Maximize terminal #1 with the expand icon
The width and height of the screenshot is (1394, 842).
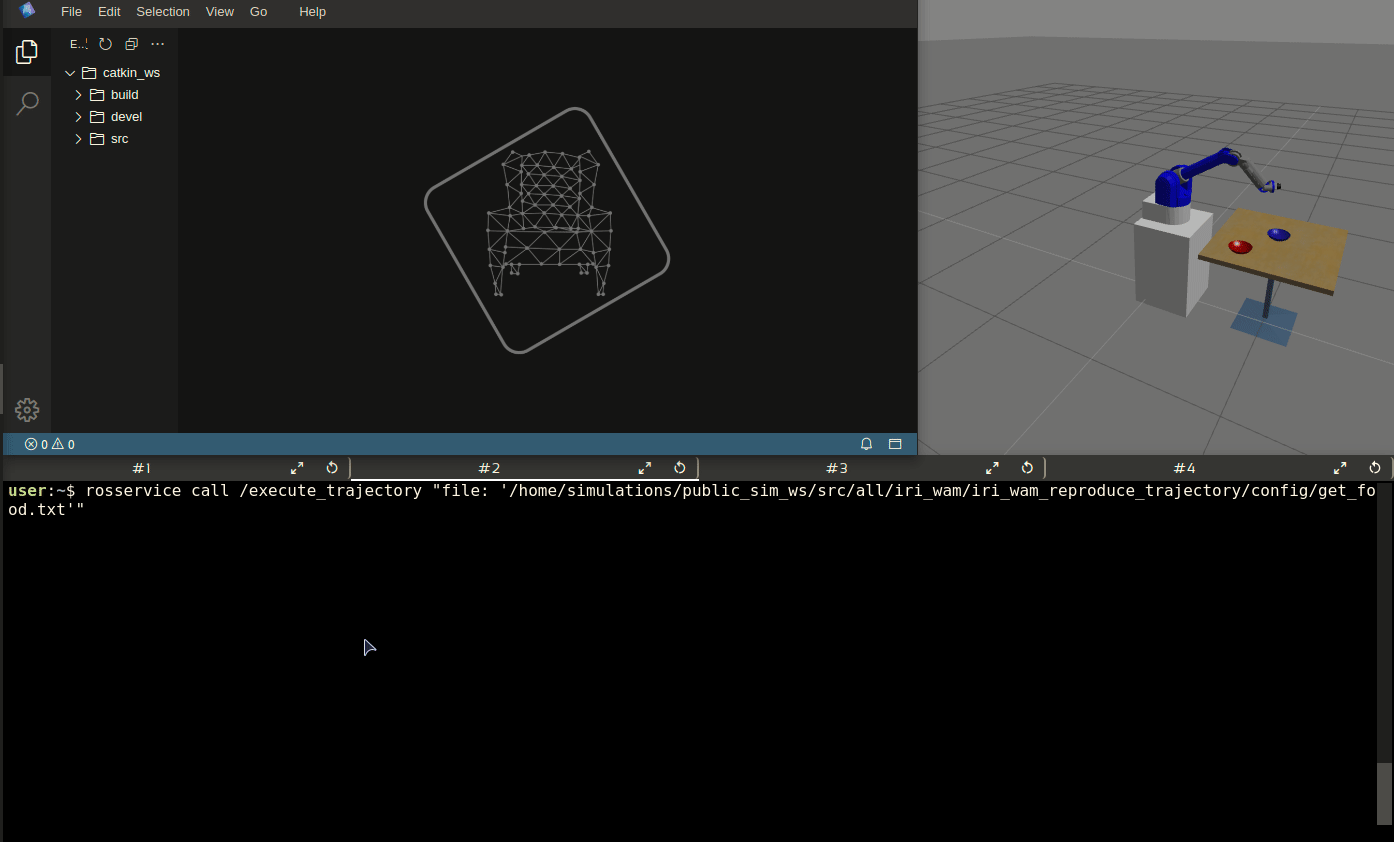(297, 468)
